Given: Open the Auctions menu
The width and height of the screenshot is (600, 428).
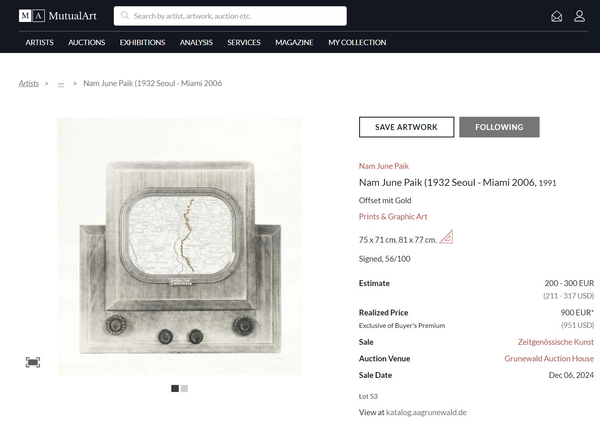Looking at the screenshot, I should [87, 42].
